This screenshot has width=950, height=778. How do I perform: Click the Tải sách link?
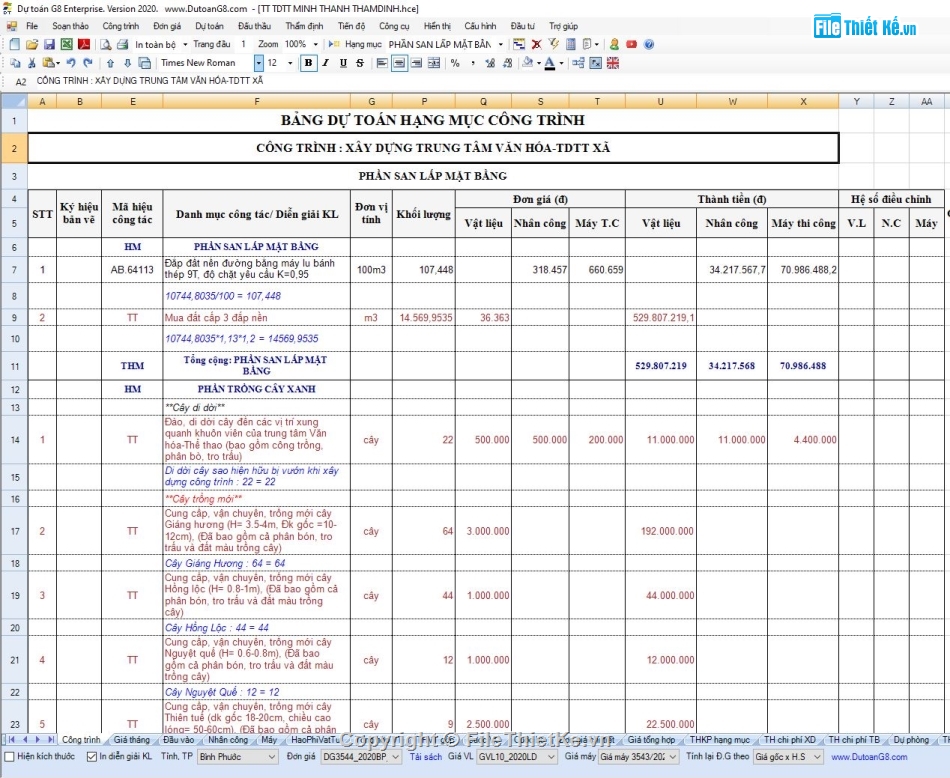[x=425, y=757]
